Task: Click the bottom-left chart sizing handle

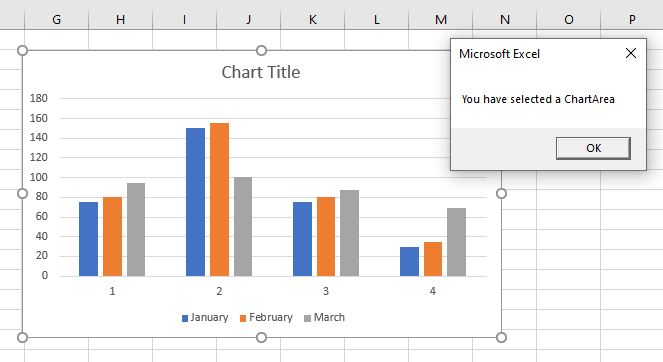Action: click(x=22, y=337)
